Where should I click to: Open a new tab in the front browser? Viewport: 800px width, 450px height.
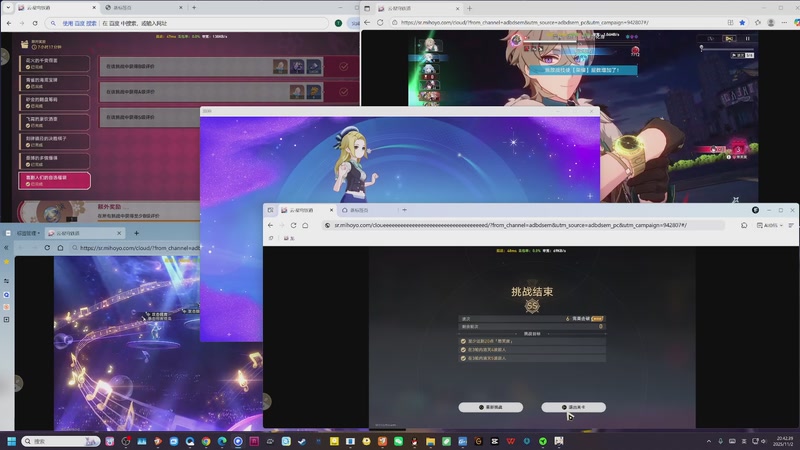pyautogui.click(x=405, y=210)
